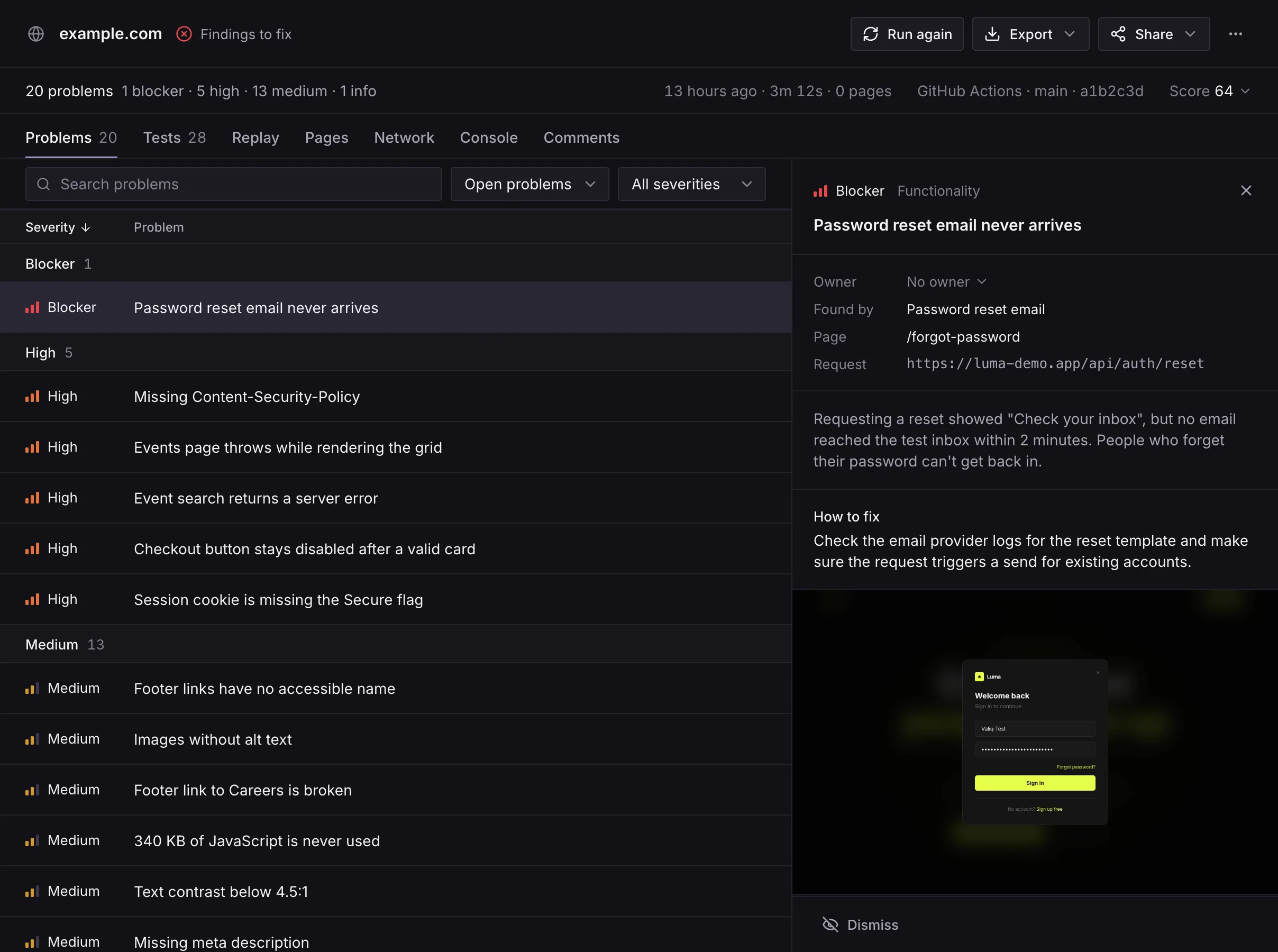Viewport: 1278px width, 952px height.
Task: Click severity icon of Footer link to Careers row
Action: pyautogui.click(x=32, y=790)
